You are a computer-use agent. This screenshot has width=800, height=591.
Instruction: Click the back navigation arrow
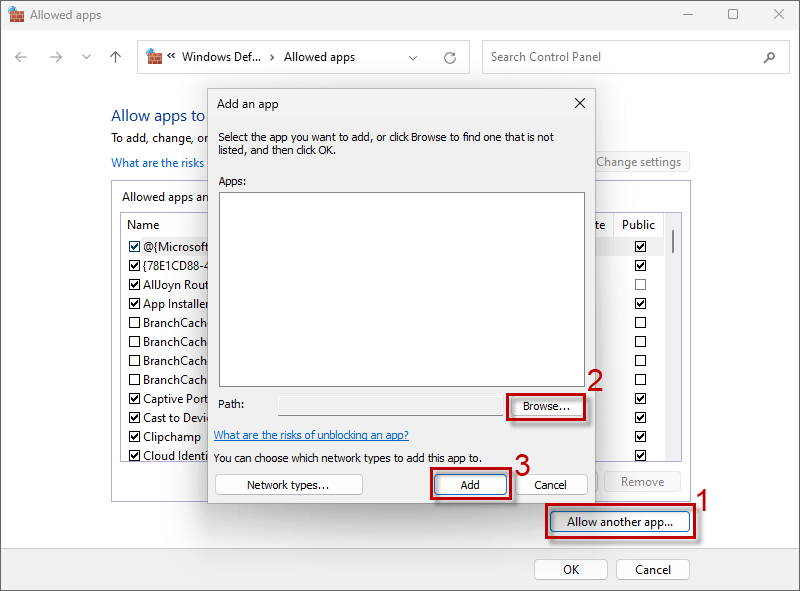point(21,57)
